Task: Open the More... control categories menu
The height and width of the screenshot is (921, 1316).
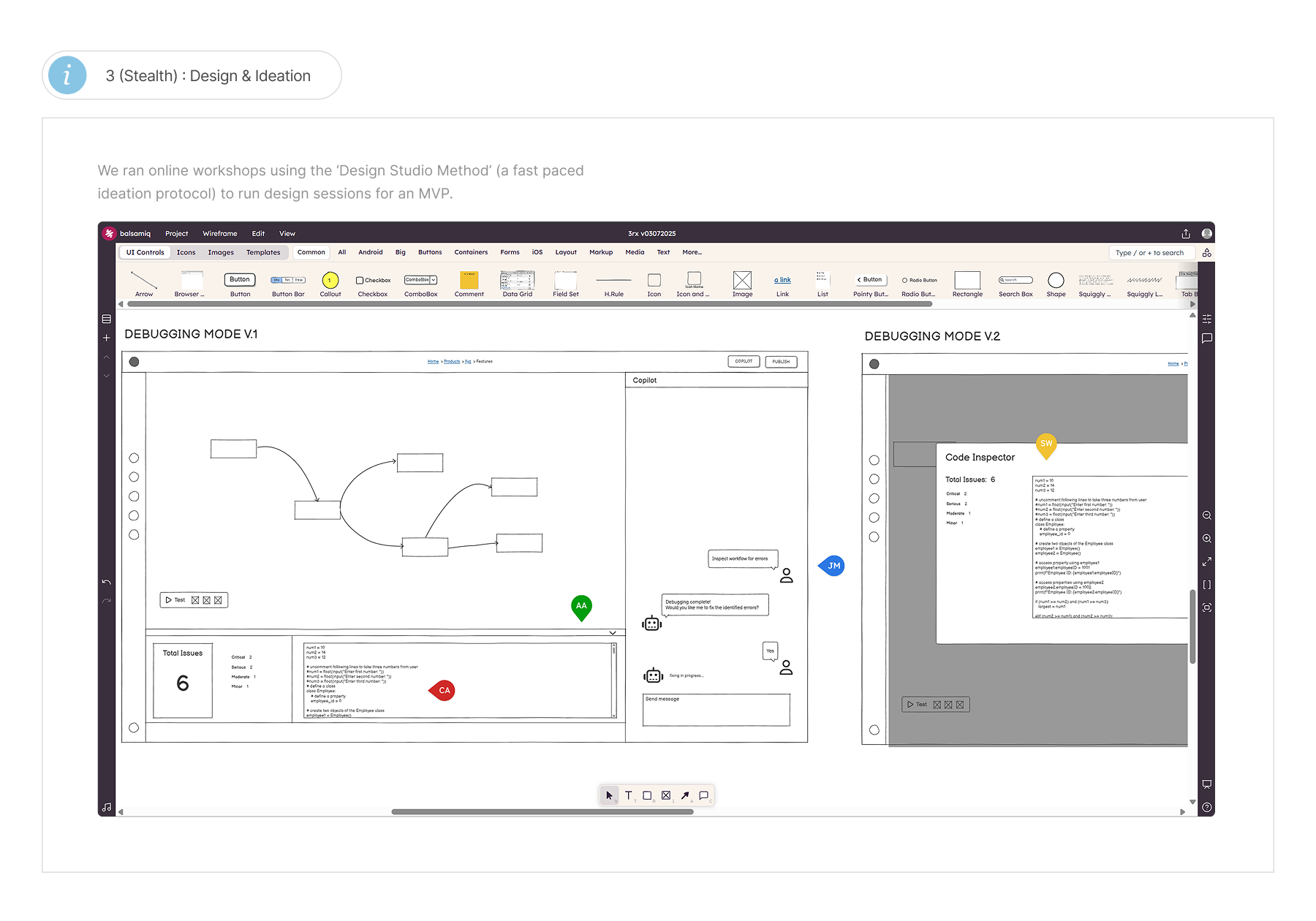Action: pos(692,252)
